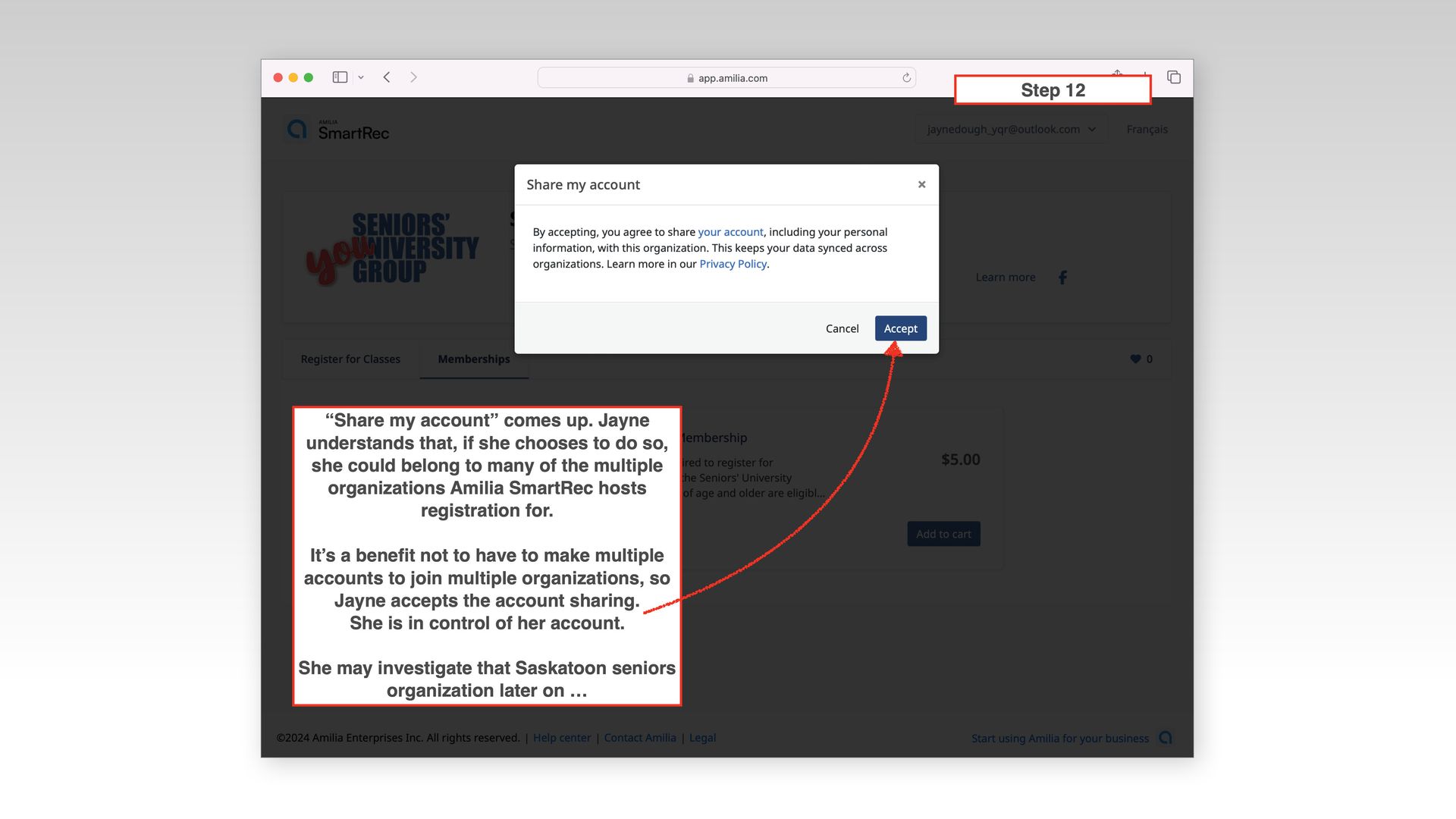Open the Legal footer link

point(702,738)
